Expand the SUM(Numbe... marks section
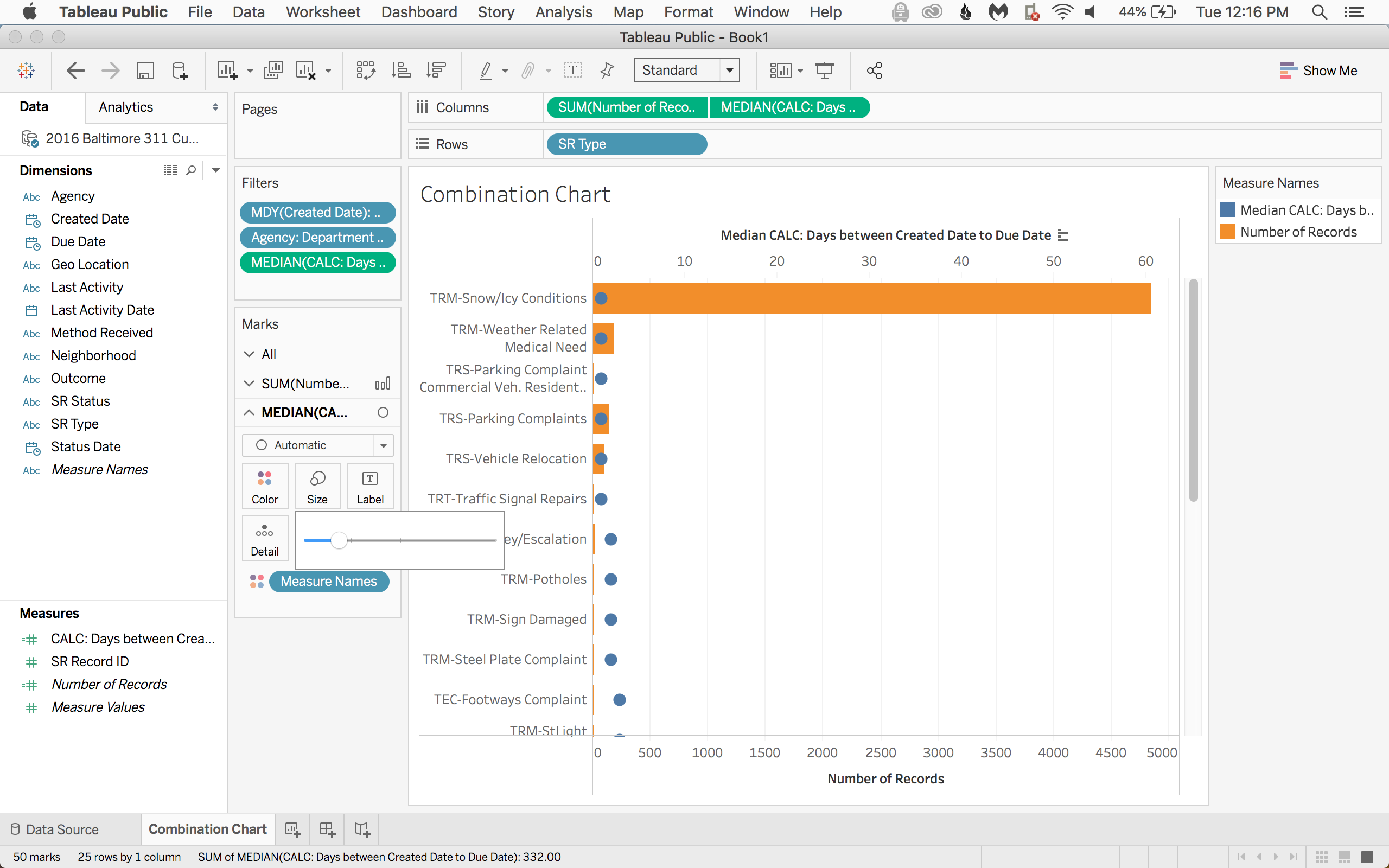 (249, 384)
